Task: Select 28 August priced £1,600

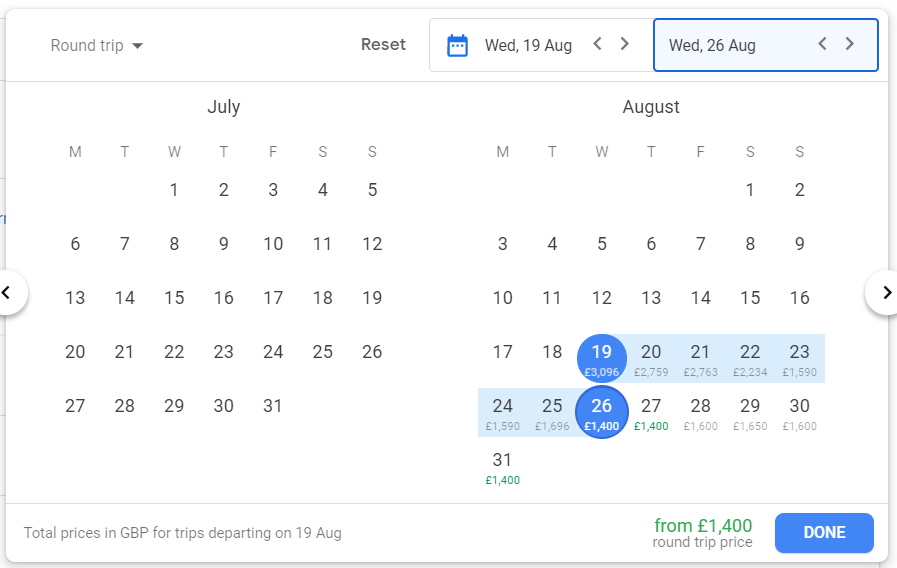Action: pos(700,414)
